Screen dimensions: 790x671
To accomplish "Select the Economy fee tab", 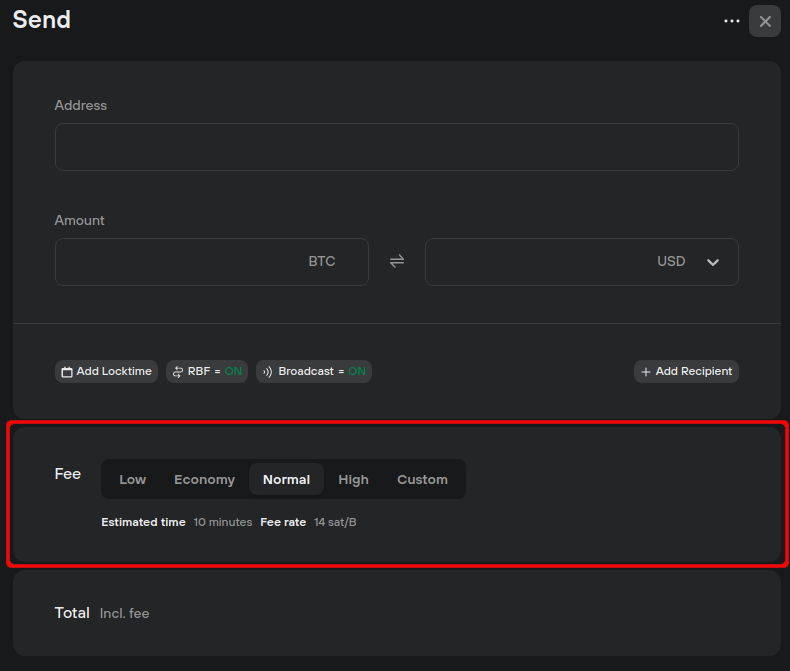I will 205,479.
